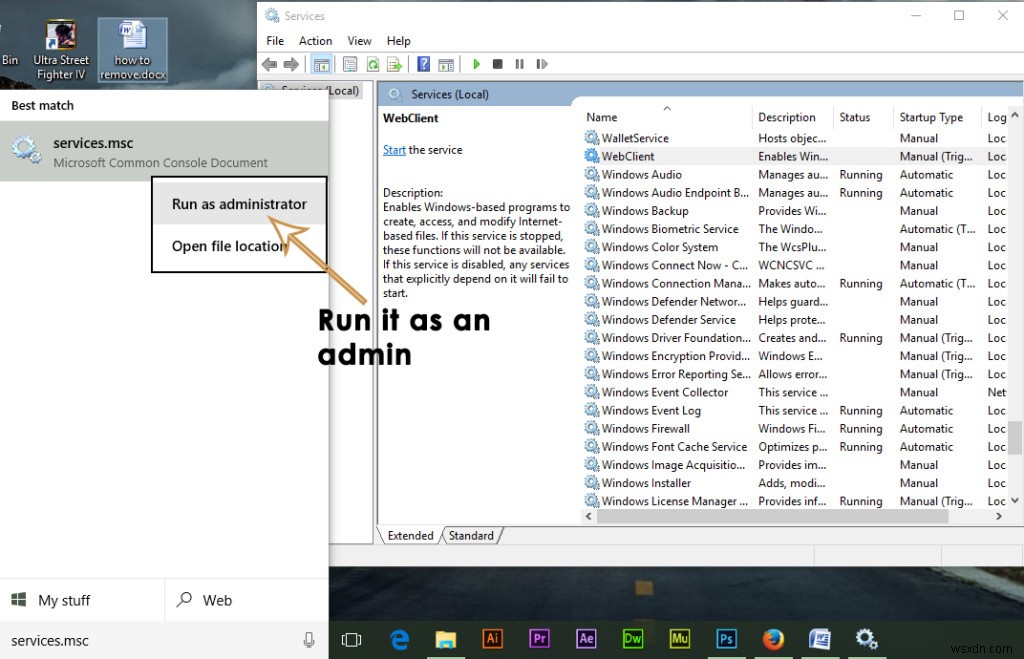Viewport: 1024px width, 659px height.
Task: Open the Action menu
Action: click(315, 41)
